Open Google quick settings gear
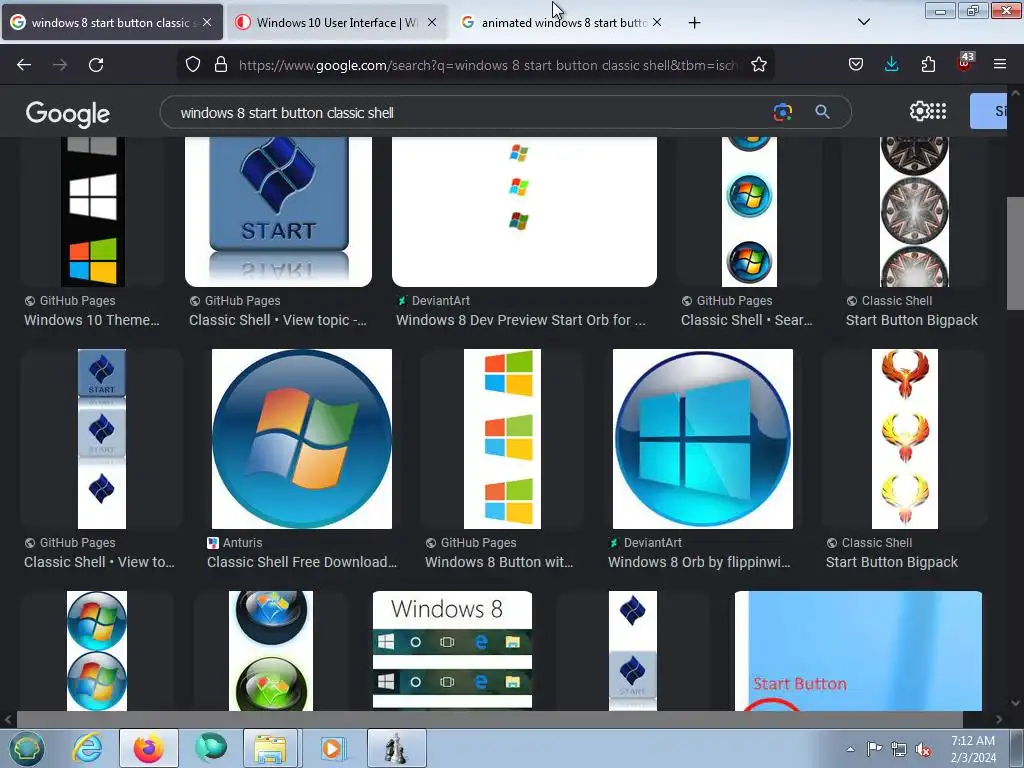Image resolution: width=1024 pixels, height=768 pixels. point(919,111)
